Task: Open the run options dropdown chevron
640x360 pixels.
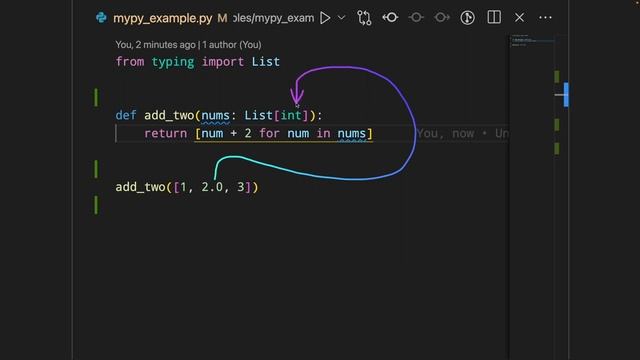Action: coord(342,18)
